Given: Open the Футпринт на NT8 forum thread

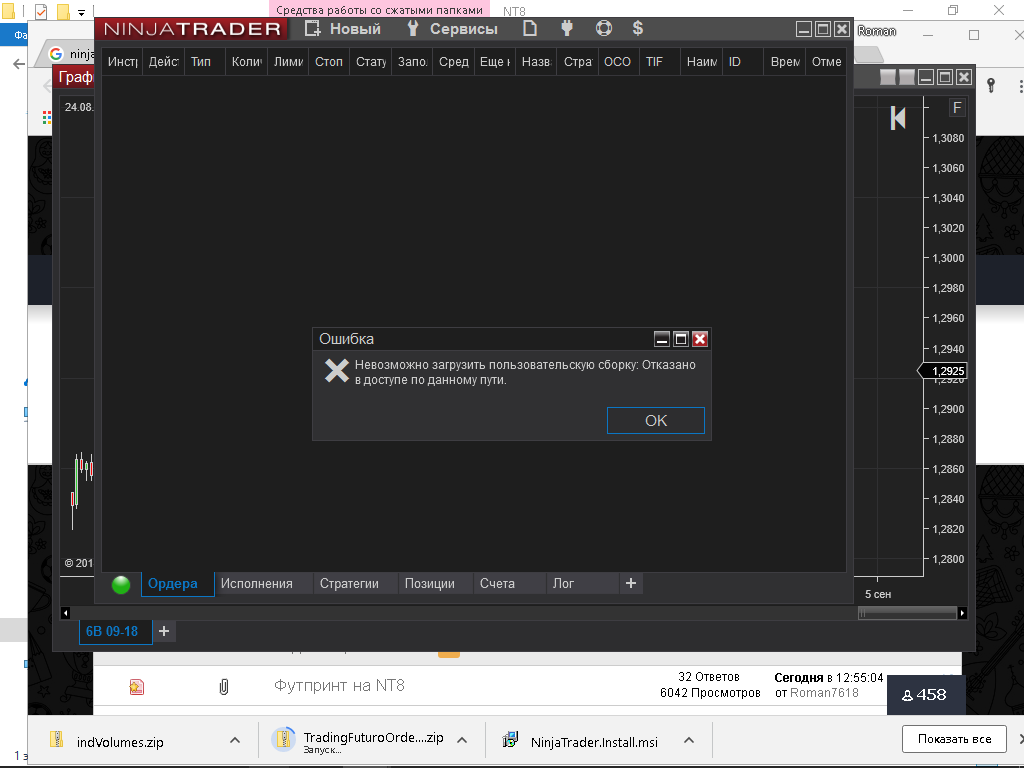Looking at the screenshot, I should point(339,686).
